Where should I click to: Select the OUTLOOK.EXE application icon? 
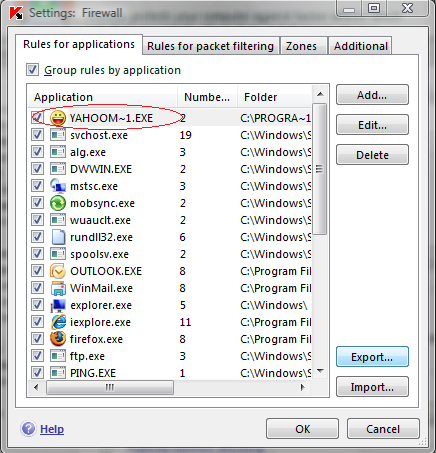[58, 271]
